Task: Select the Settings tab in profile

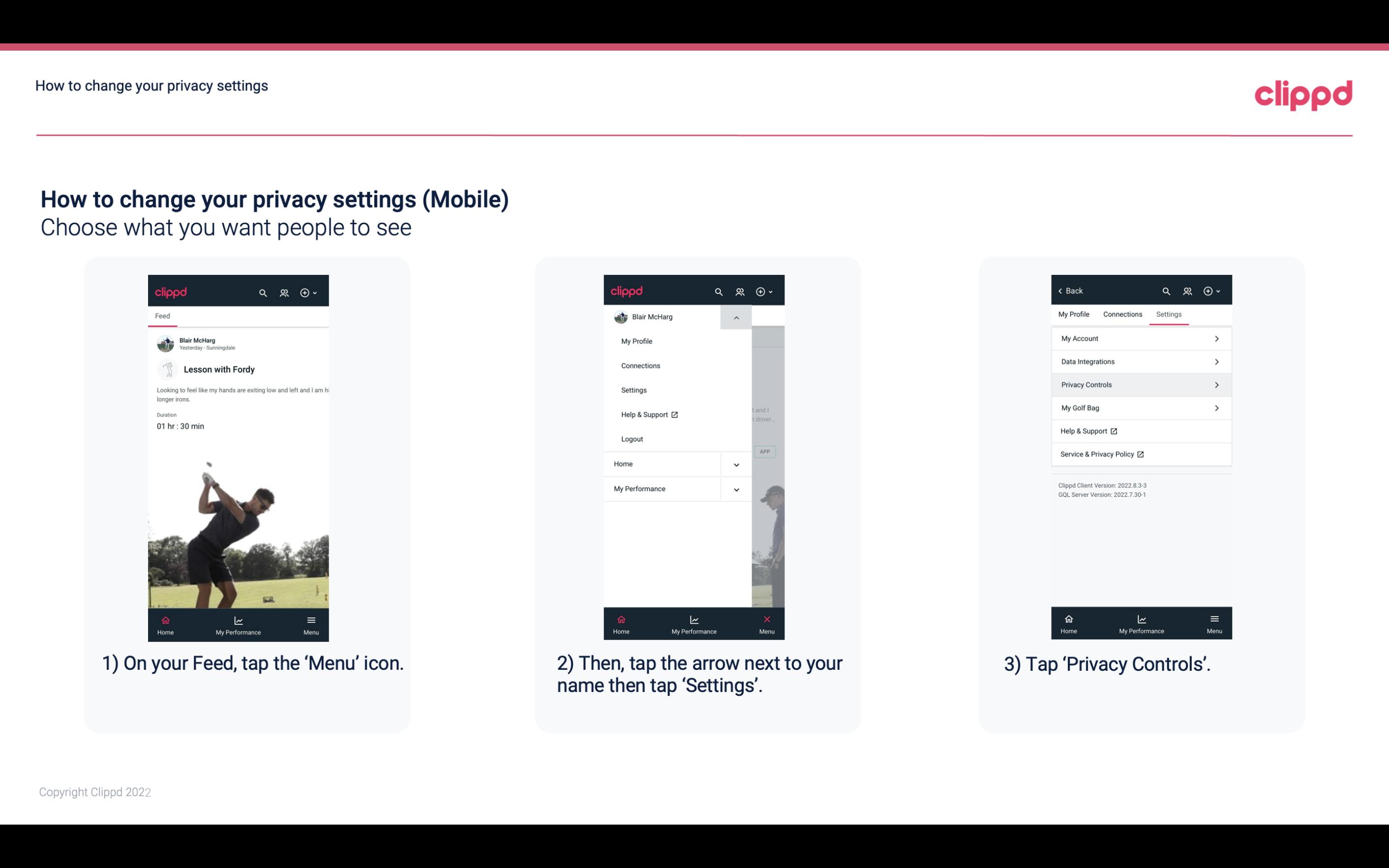Action: [1168, 314]
